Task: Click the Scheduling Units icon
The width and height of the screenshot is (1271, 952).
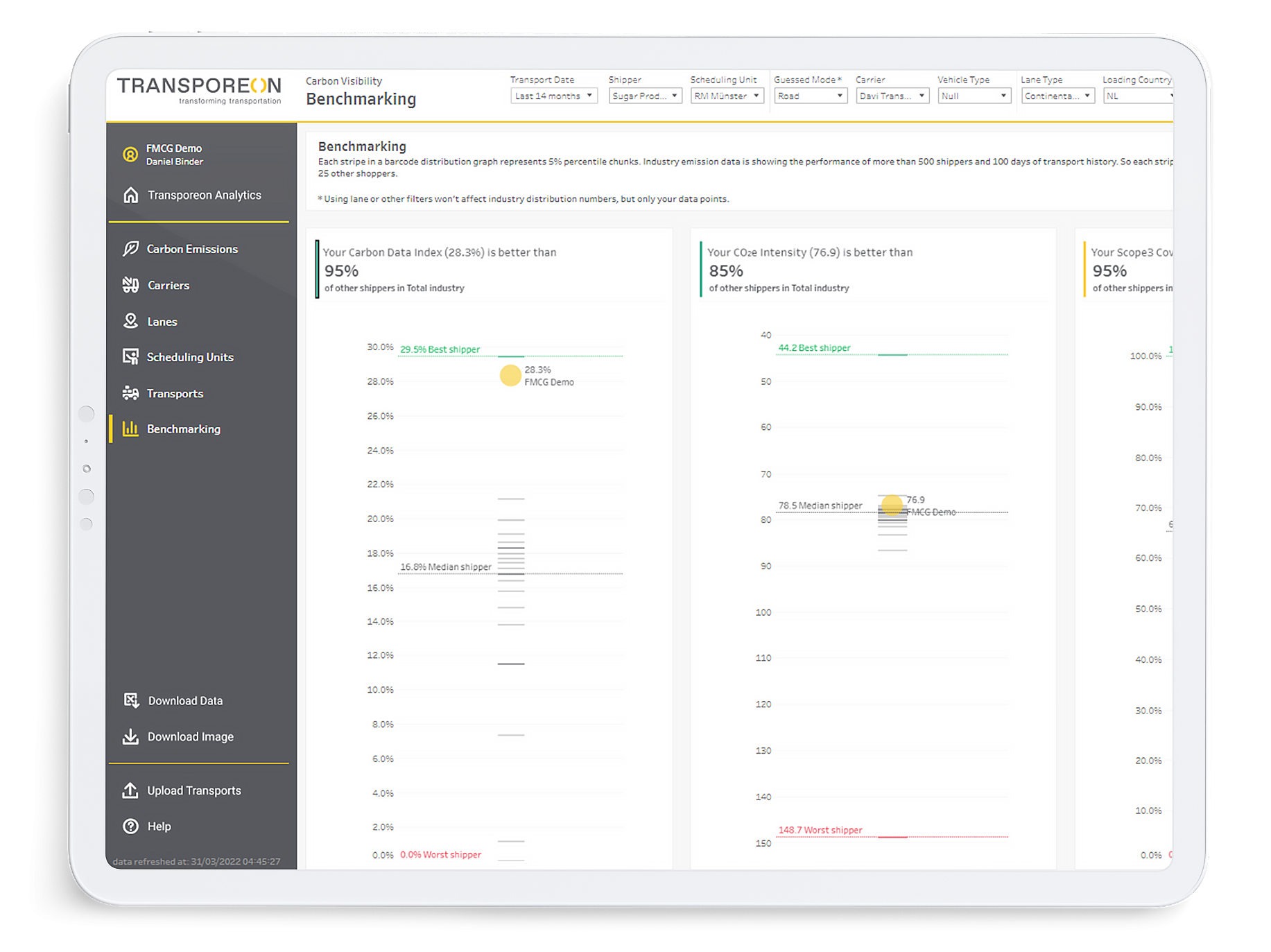Action: tap(130, 357)
